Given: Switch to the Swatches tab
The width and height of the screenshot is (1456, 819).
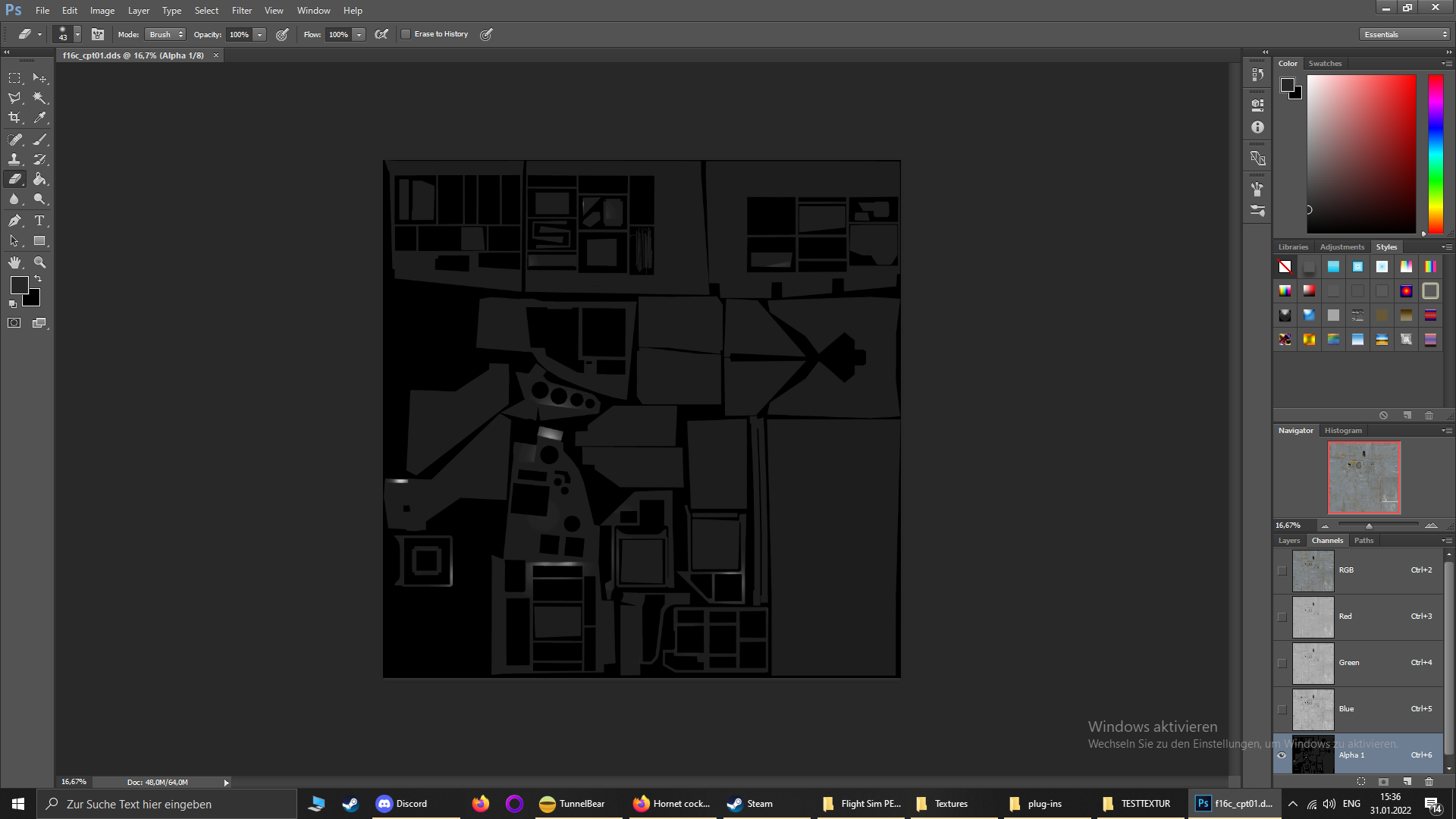Looking at the screenshot, I should tap(1325, 64).
